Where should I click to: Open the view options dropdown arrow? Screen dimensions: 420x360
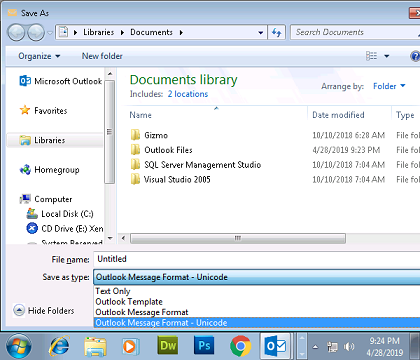coord(387,56)
